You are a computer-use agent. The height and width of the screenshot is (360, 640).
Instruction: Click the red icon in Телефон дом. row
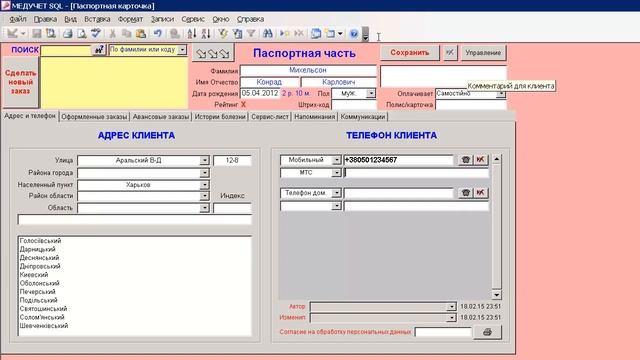480,193
